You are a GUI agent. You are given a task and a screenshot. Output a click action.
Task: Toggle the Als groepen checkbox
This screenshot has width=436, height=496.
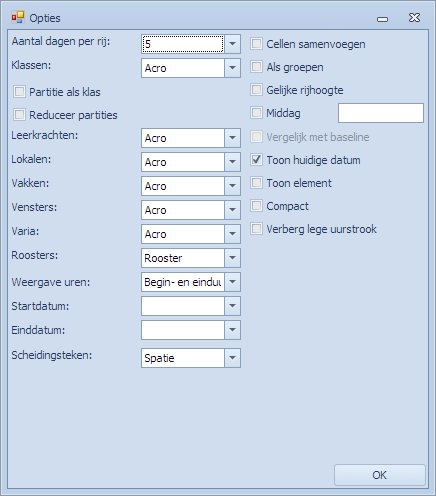256,67
